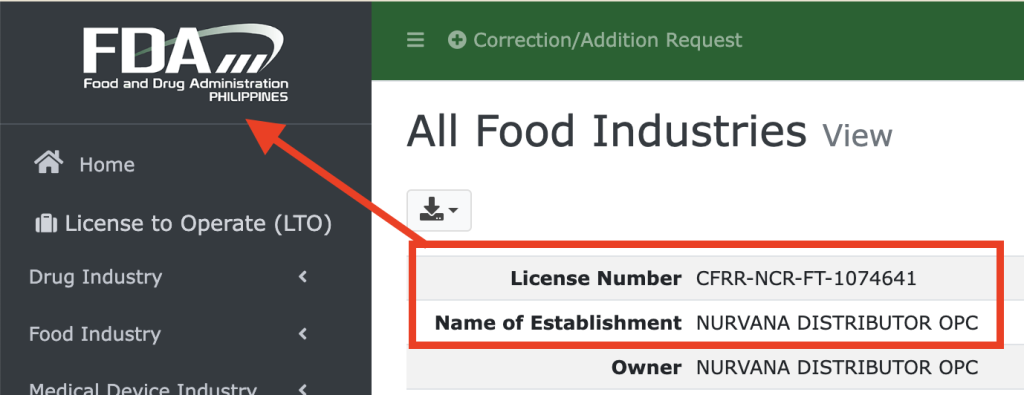Open the download export dropdown button

(439, 210)
